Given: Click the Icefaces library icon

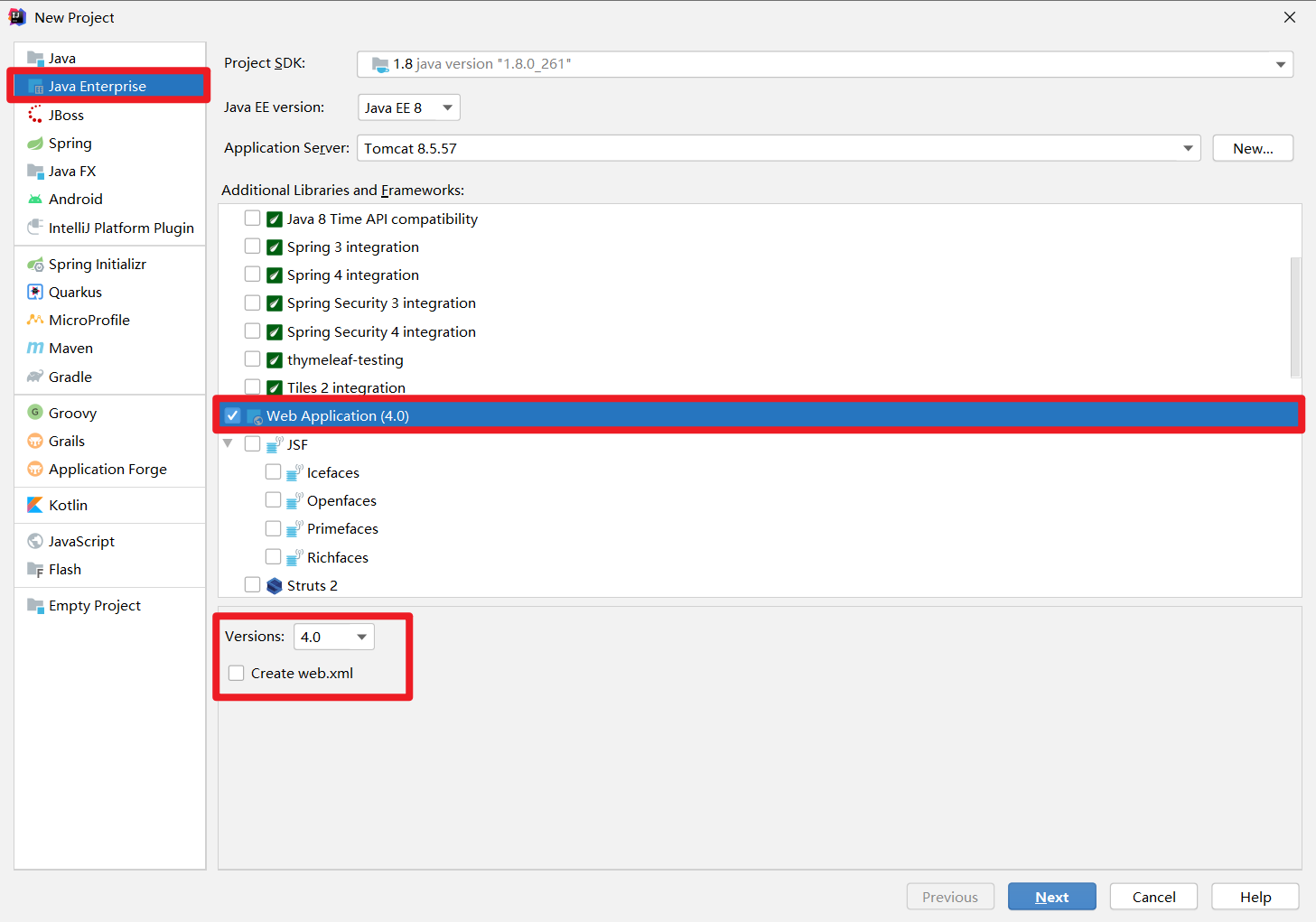Looking at the screenshot, I should [x=294, y=473].
